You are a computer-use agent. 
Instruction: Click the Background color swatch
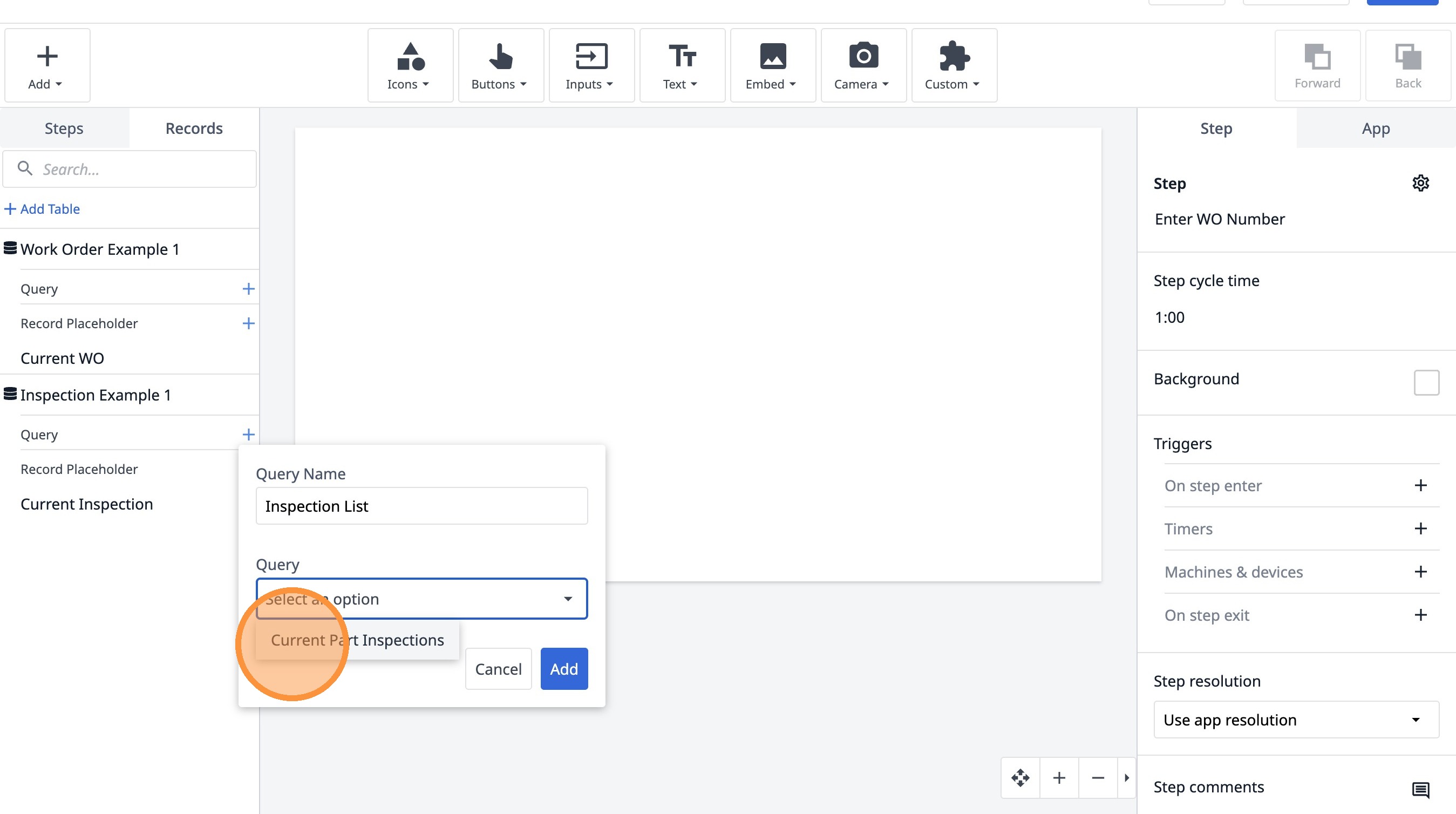point(1426,383)
